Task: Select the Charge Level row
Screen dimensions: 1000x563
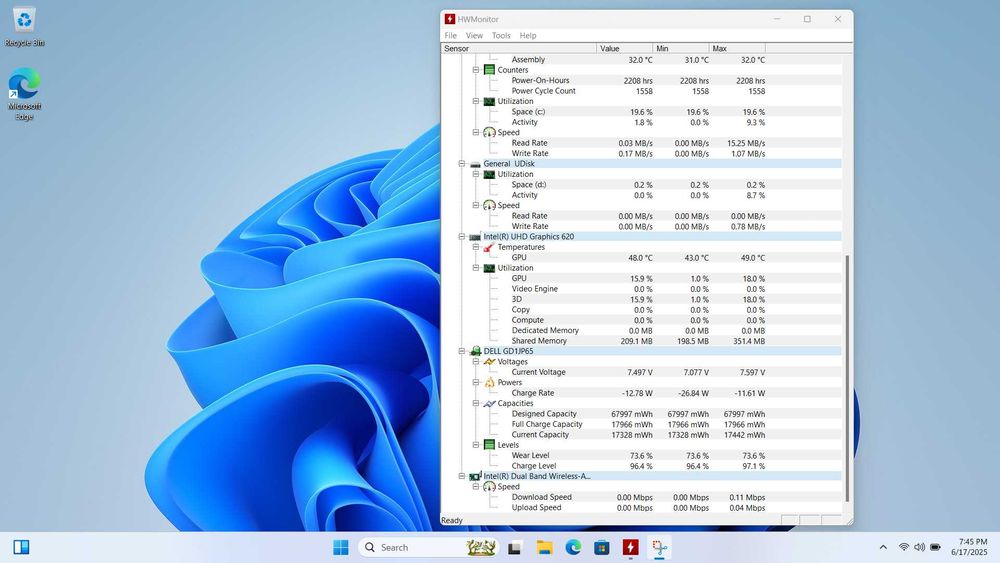Action: (x=641, y=466)
